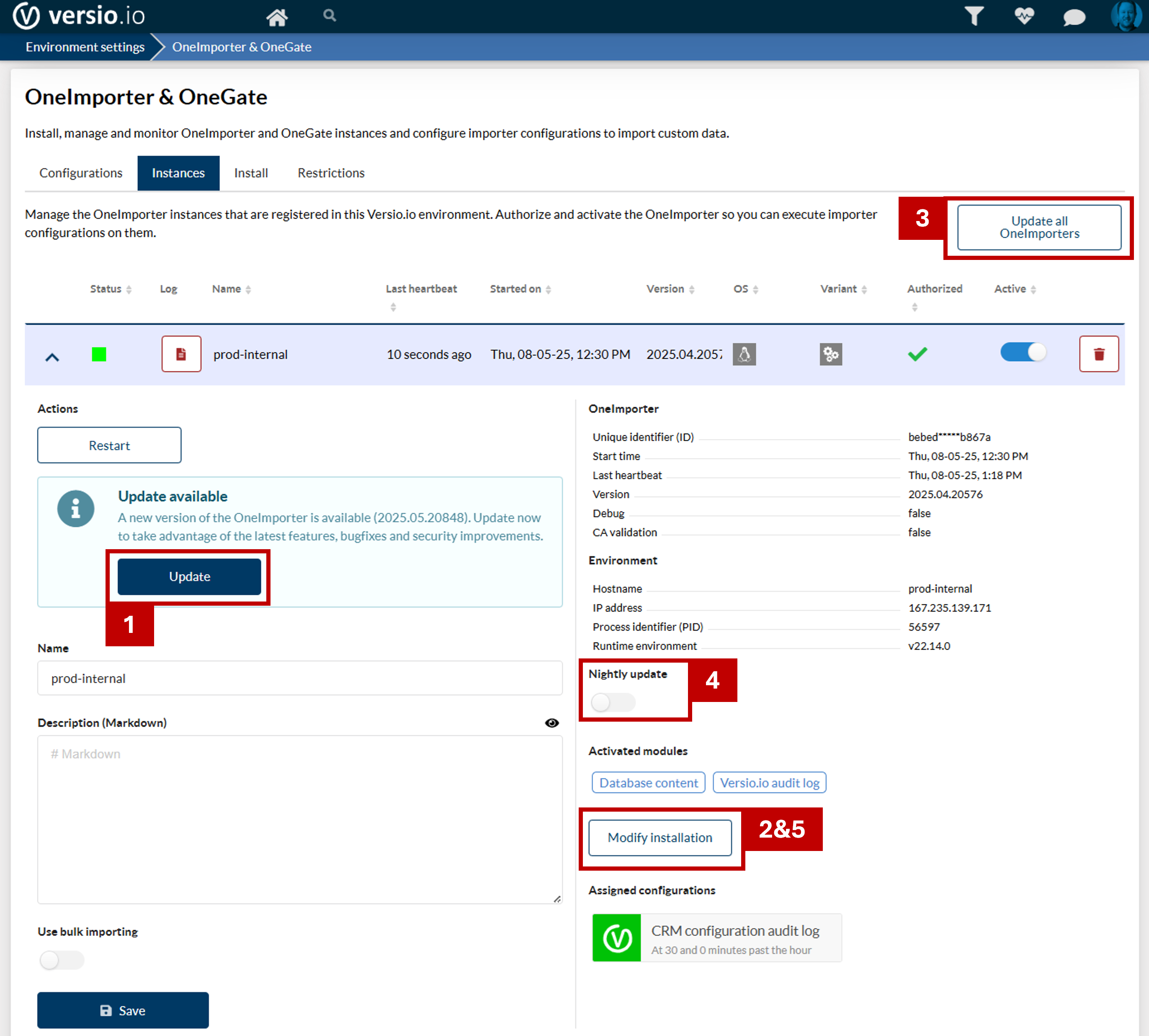
Task: Save the instance settings
Action: coord(123,1010)
